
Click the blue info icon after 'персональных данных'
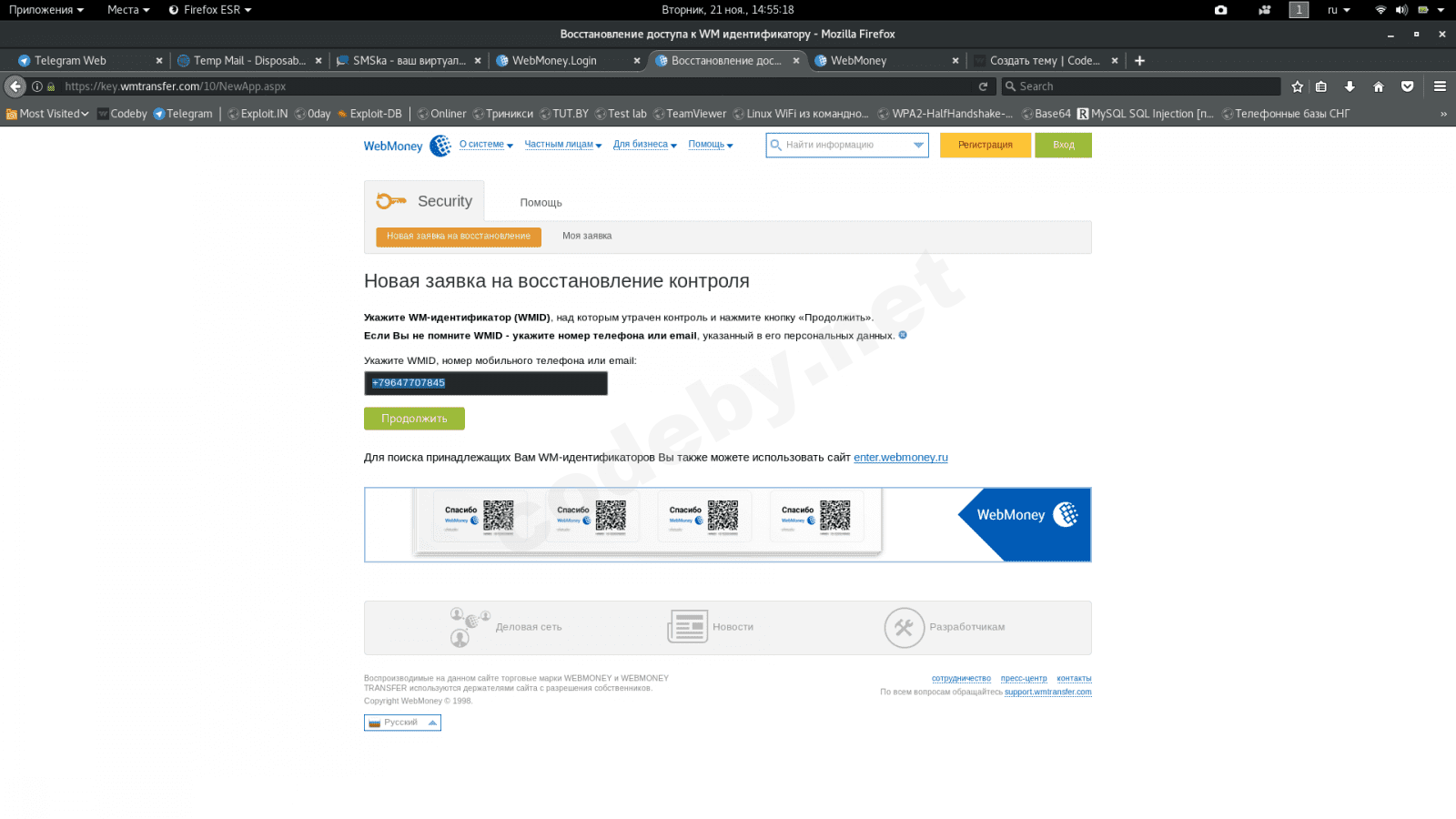(x=903, y=335)
